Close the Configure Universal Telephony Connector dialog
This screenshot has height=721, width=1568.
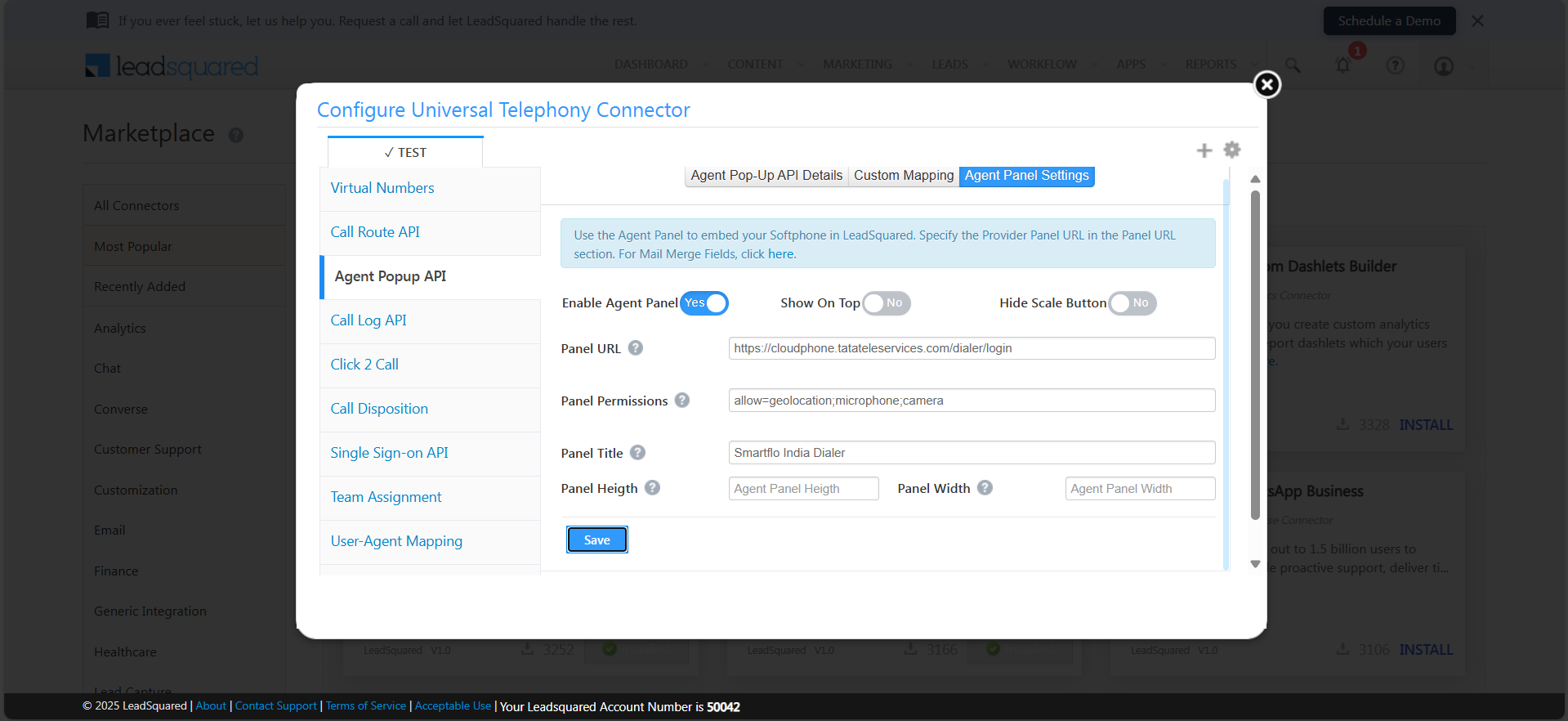[1266, 84]
